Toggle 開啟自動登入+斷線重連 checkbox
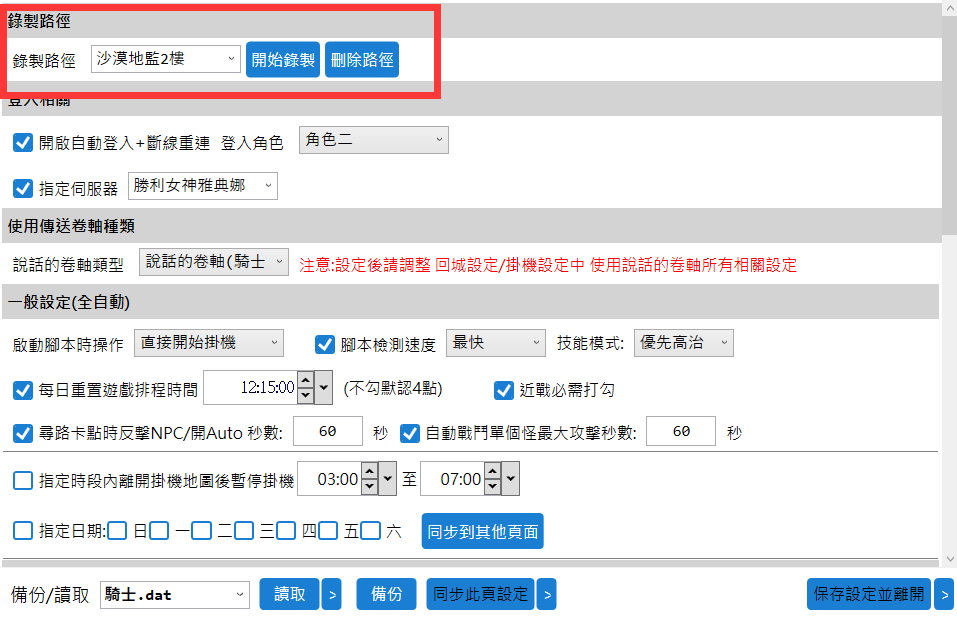 [x=23, y=142]
